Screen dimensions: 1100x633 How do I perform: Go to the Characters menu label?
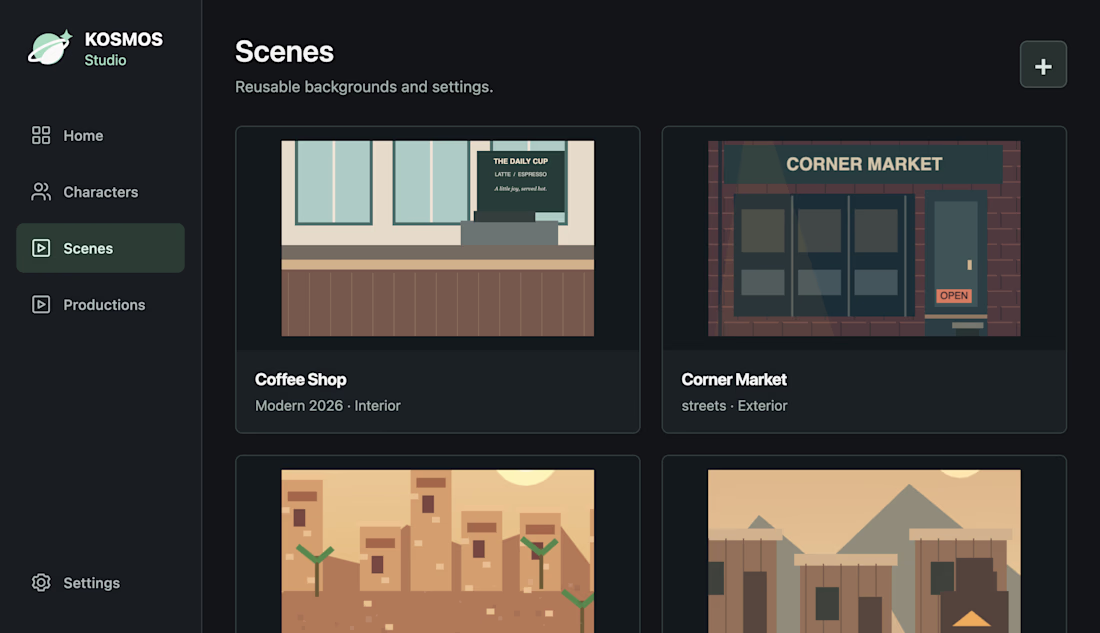click(x=100, y=192)
